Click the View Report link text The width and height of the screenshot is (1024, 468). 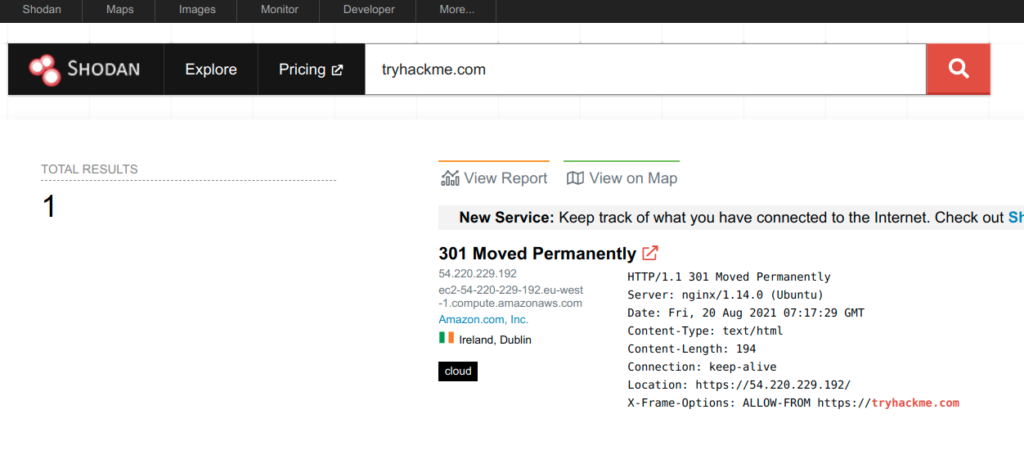pos(505,178)
